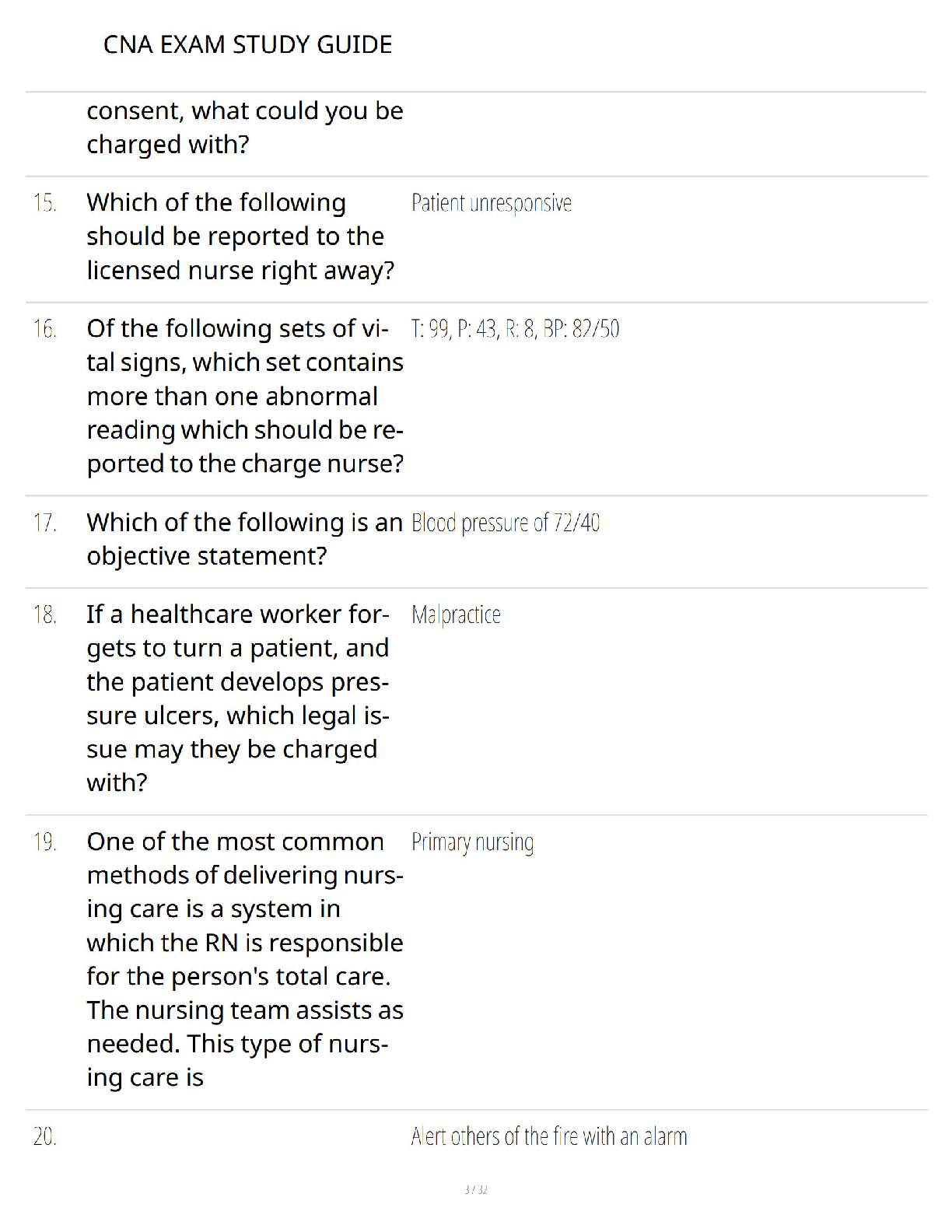Click the question about methods of delivering nursing care
The width and height of the screenshot is (952, 1232).
(245, 960)
